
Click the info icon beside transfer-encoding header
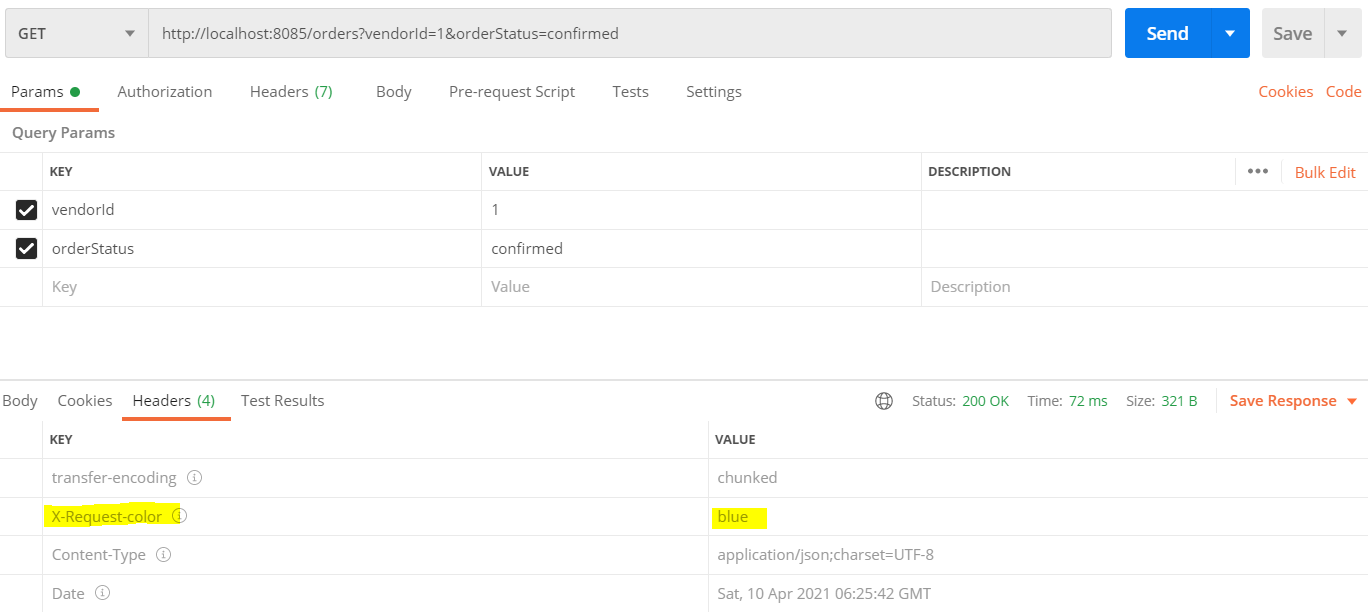click(196, 477)
